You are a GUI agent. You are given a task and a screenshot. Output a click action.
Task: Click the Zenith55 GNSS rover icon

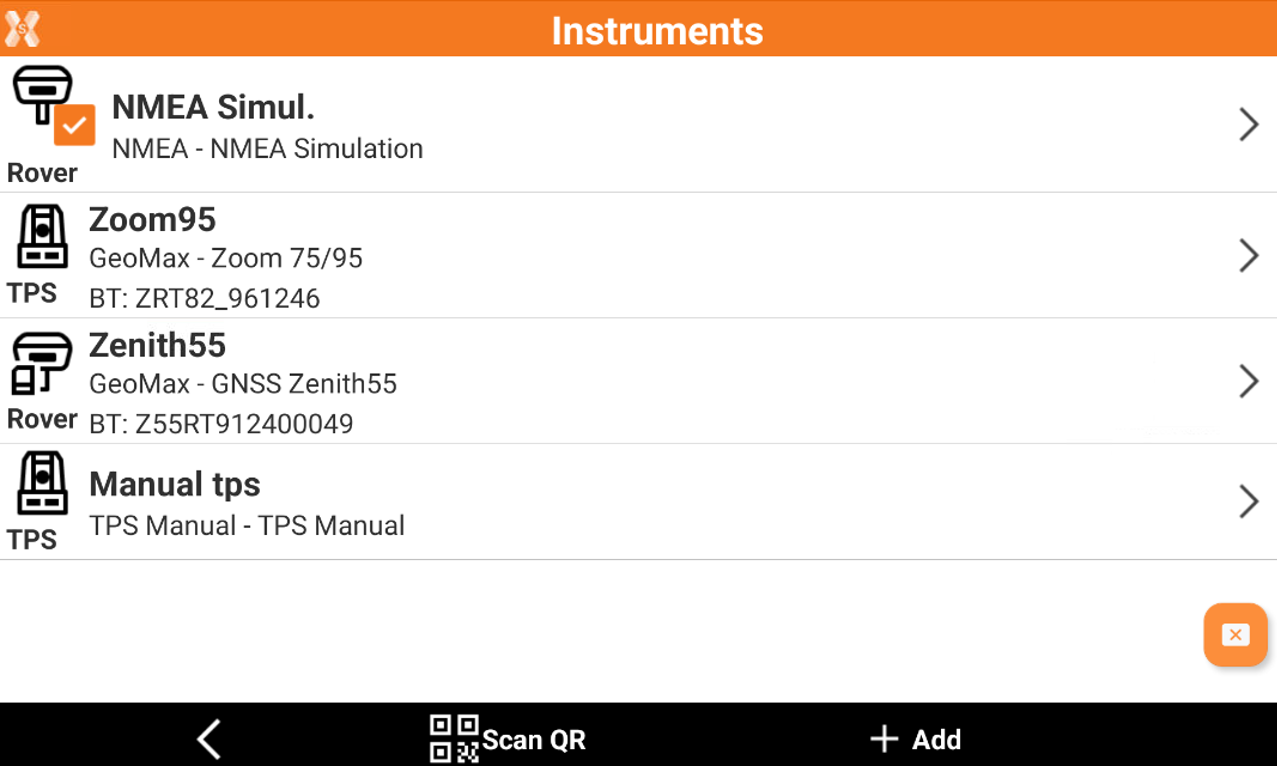(x=41, y=364)
